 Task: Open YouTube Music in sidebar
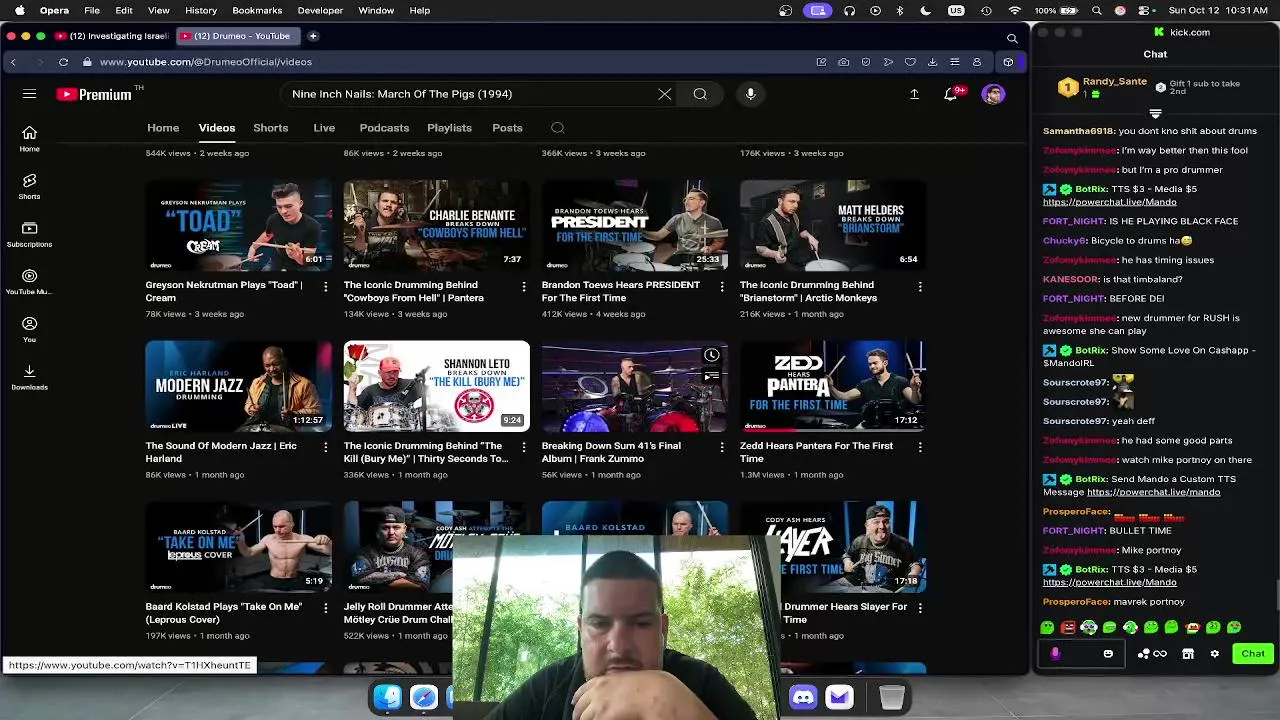(29, 282)
